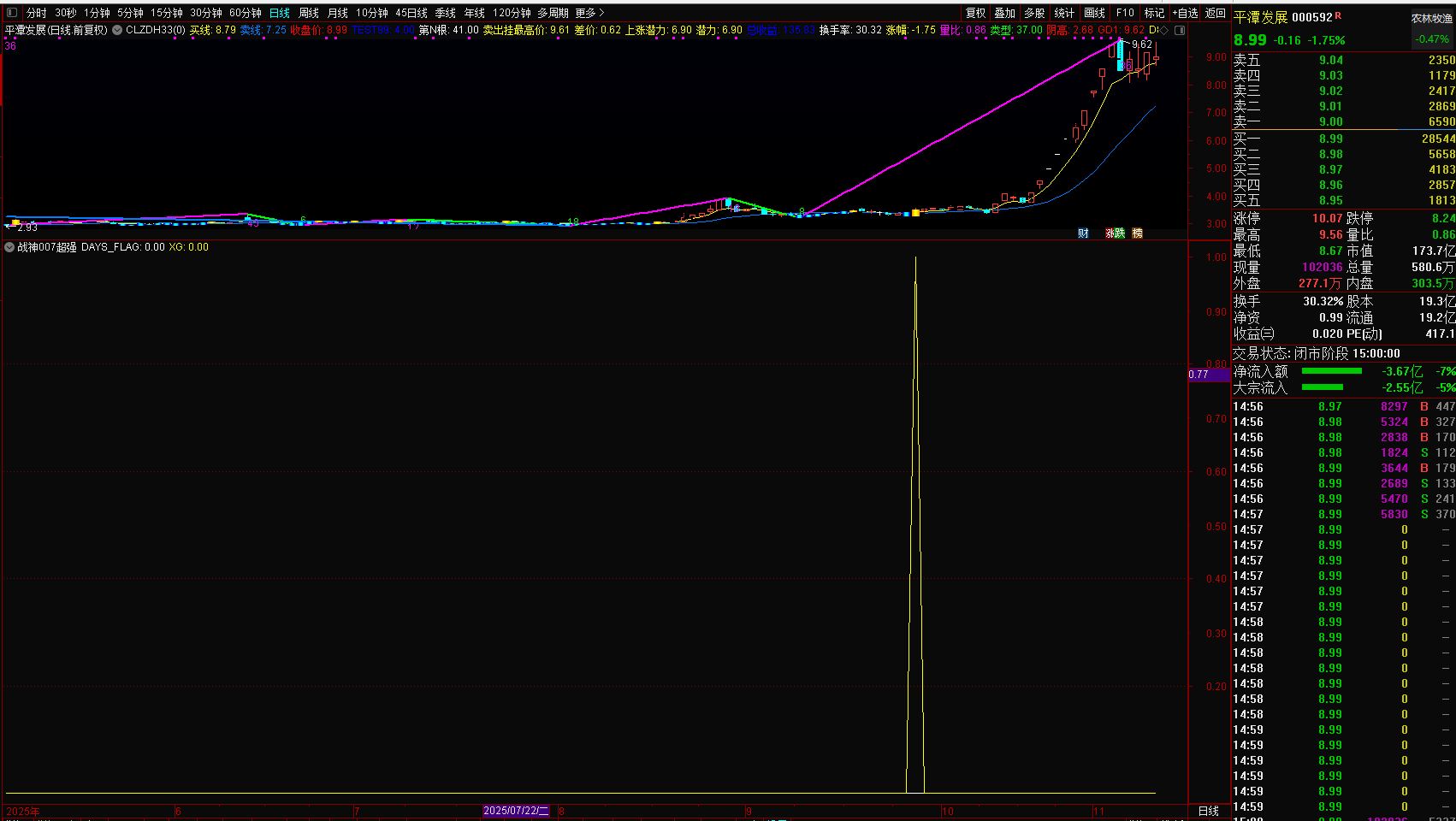Click the 净流入额 green flow bar
The height and width of the screenshot is (821, 1456).
point(1331,371)
